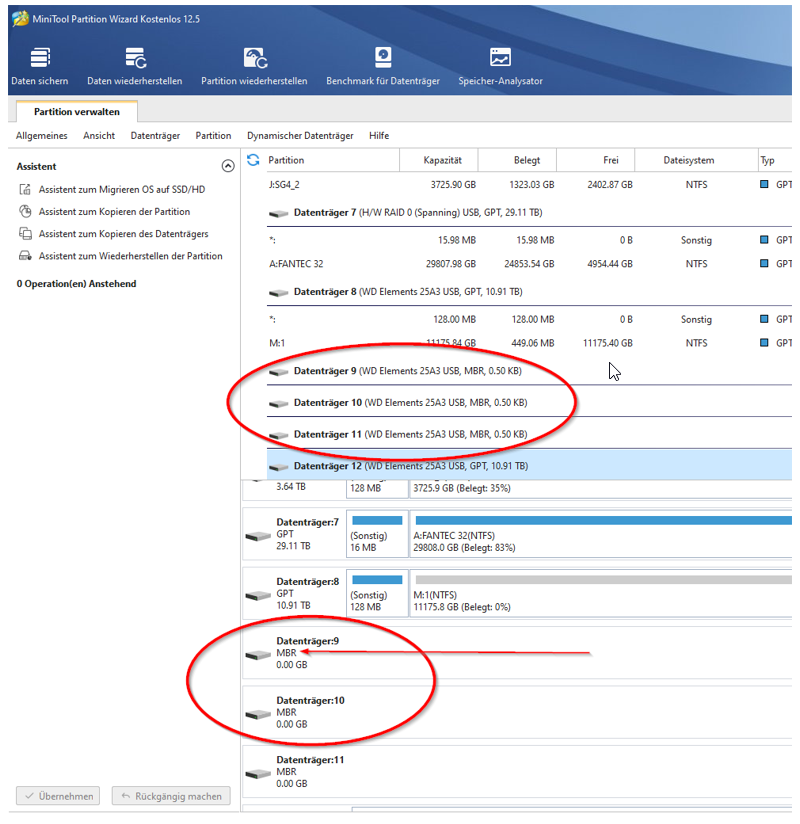The width and height of the screenshot is (800, 824).
Task: Click disk icon of Datenträger 12 list row
Action: pyautogui.click(x=279, y=467)
